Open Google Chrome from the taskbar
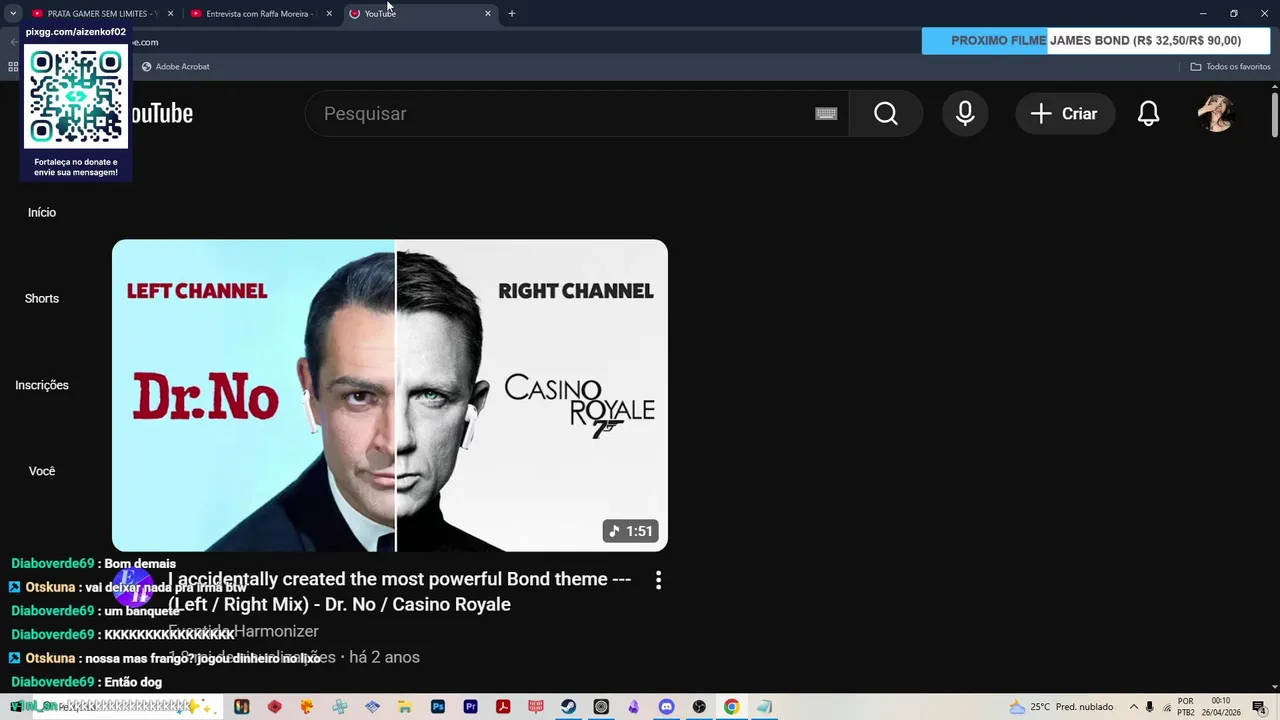This screenshot has height=720, width=1280. (x=731, y=707)
